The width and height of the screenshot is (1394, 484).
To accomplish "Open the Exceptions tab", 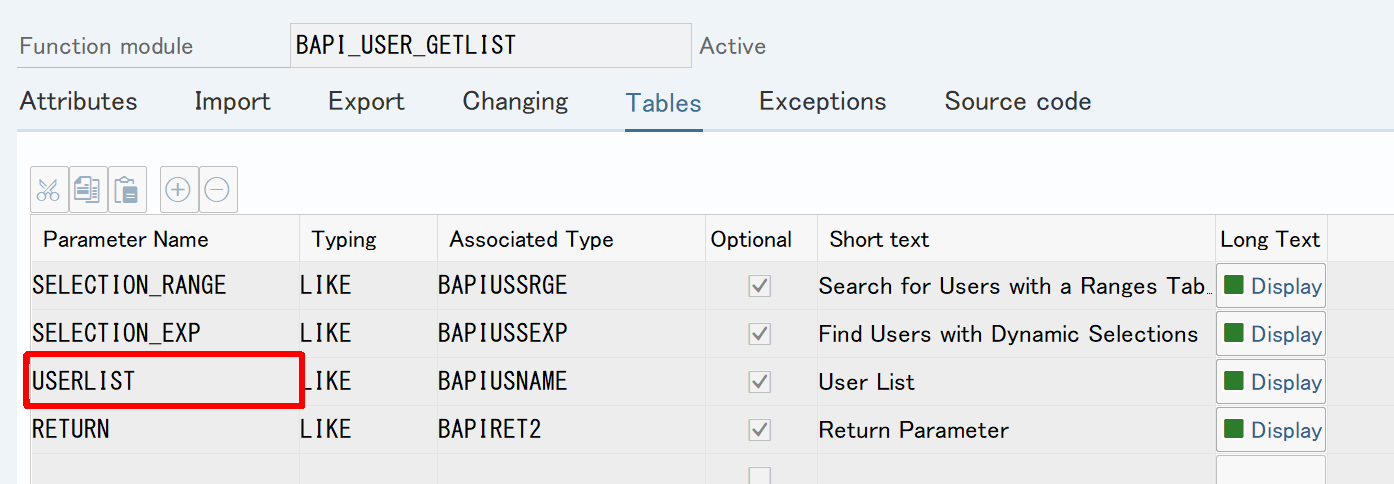I will [822, 102].
